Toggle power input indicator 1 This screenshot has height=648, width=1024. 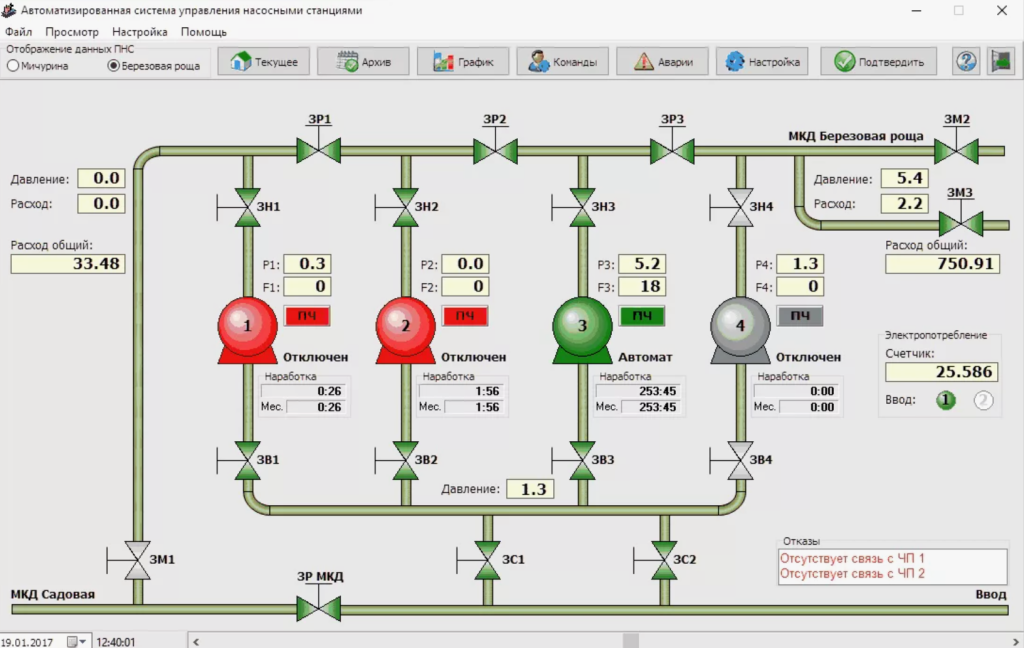(x=946, y=400)
